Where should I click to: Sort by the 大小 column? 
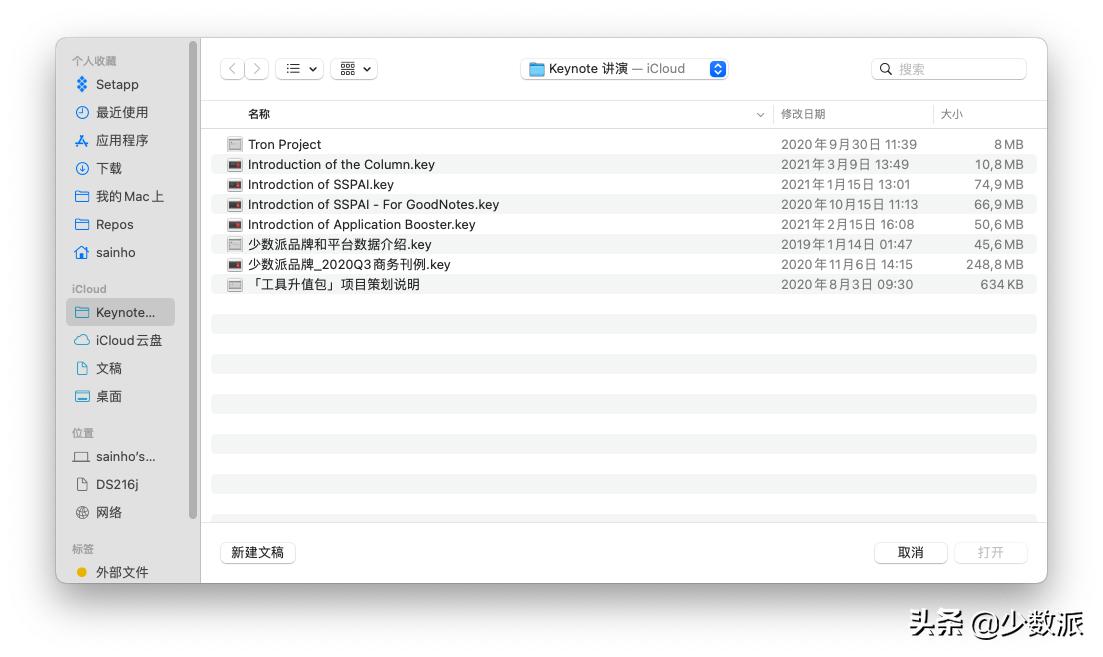pyautogui.click(x=951, y=114)
